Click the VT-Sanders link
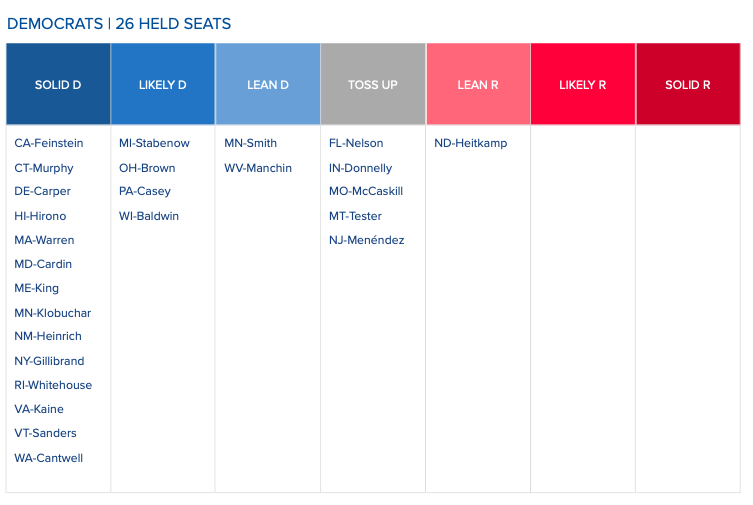 [45, 433]
